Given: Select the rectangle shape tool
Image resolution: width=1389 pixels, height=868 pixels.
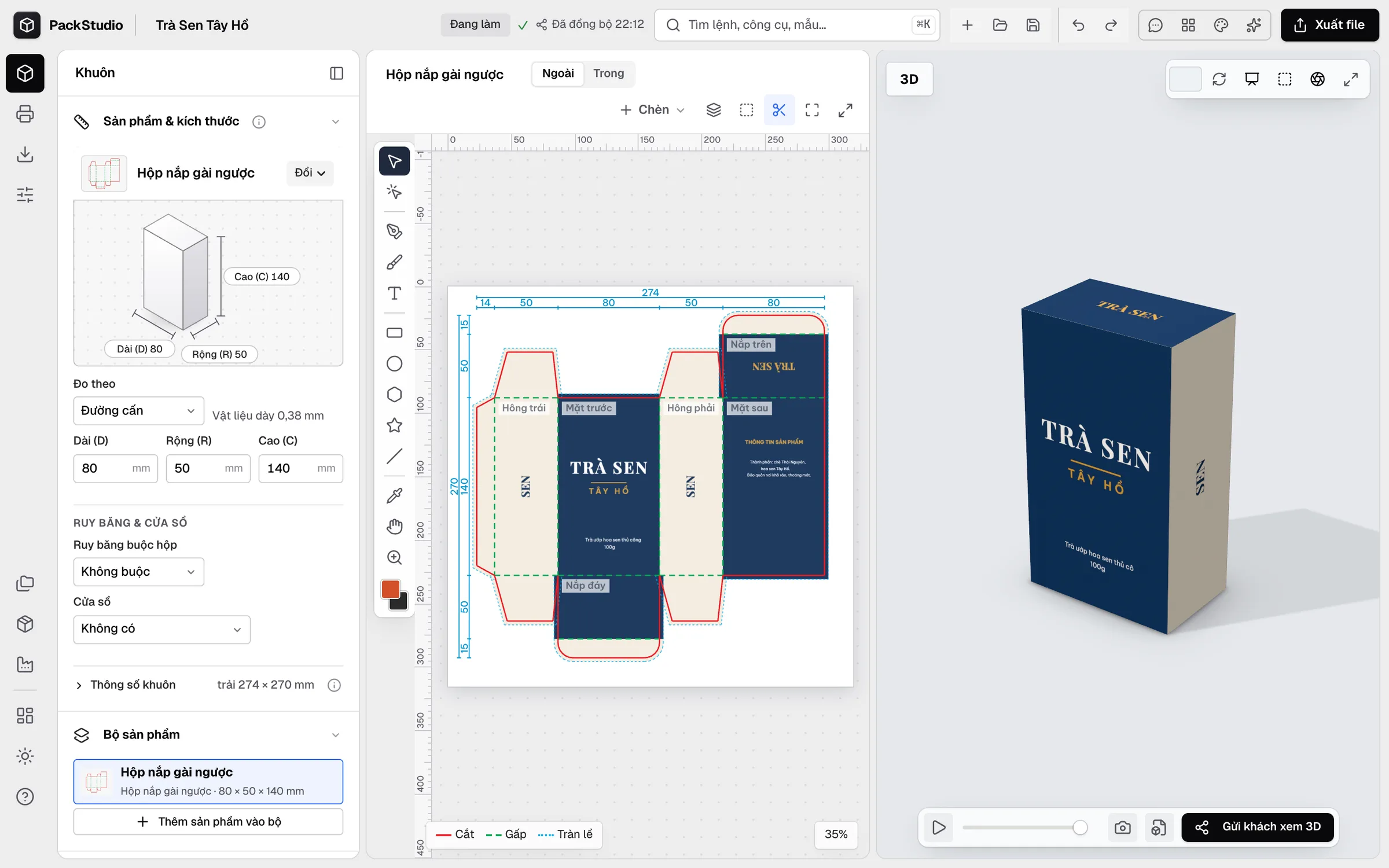Looking at the screenshot, I should [x=394, y=333].
